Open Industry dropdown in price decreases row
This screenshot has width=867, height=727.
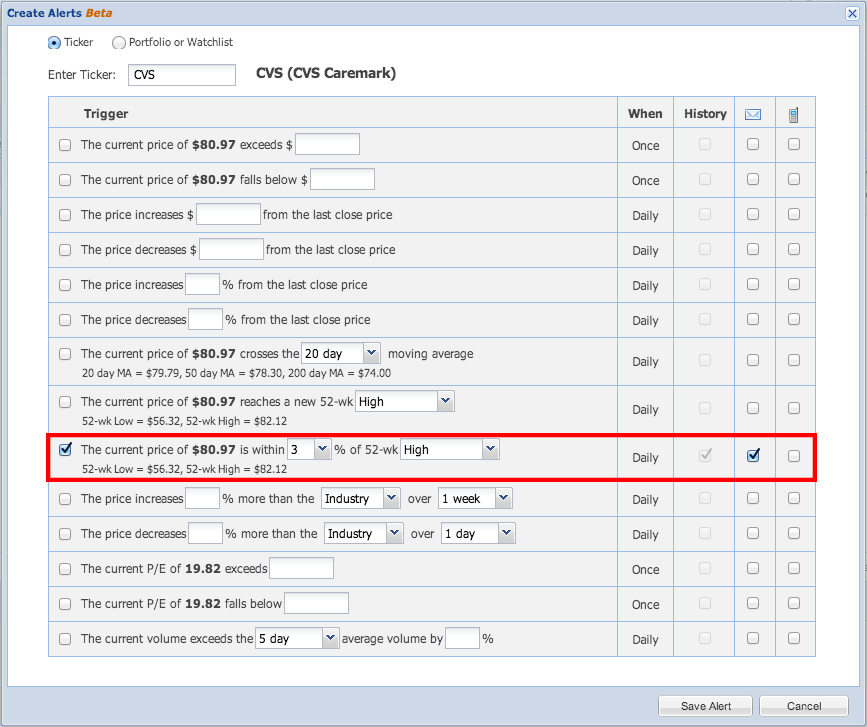tap(363, 533)
